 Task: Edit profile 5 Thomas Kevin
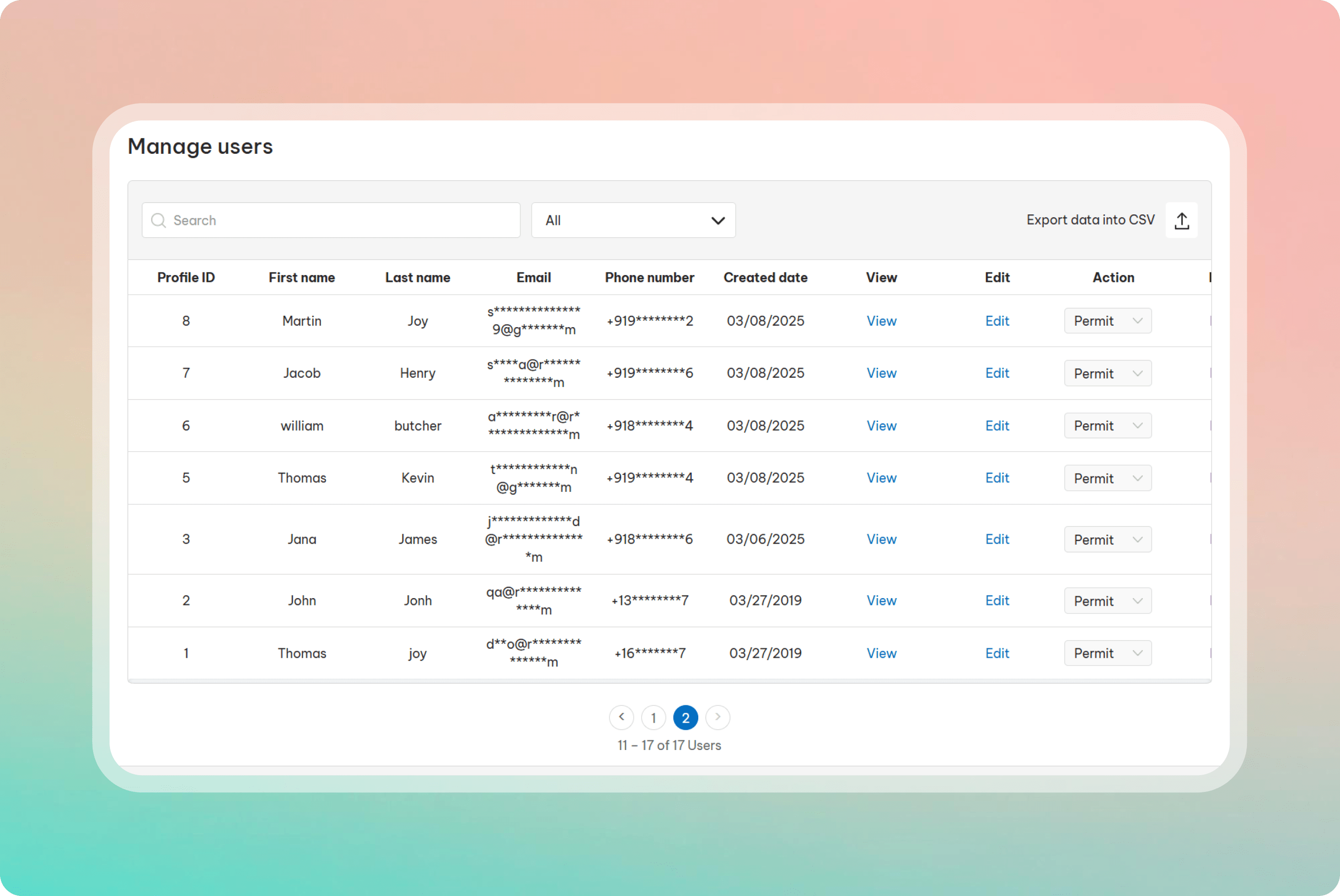[997, 478]
